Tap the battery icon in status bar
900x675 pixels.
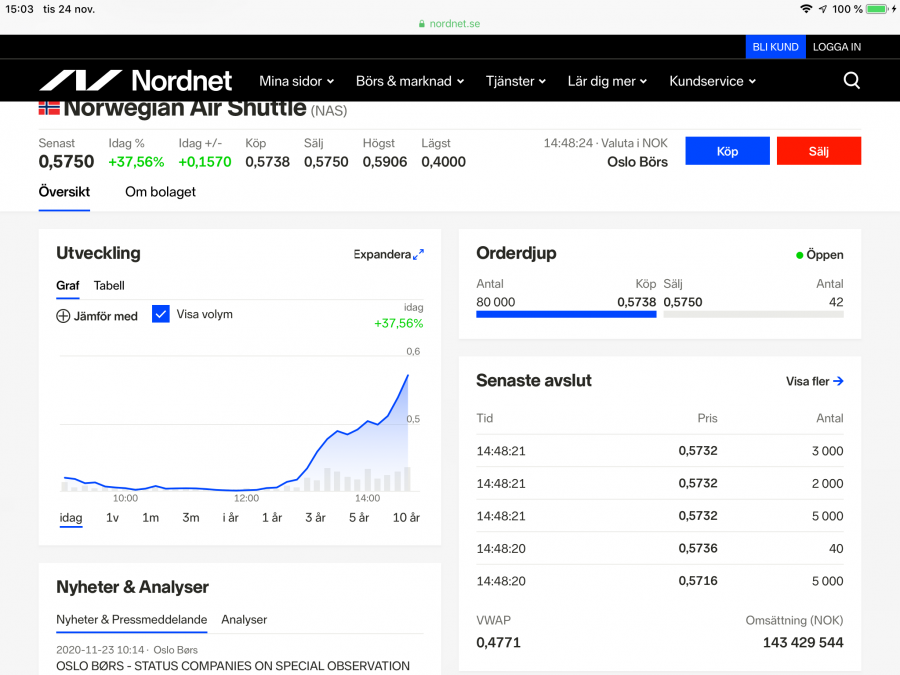(x=876, y=9)
